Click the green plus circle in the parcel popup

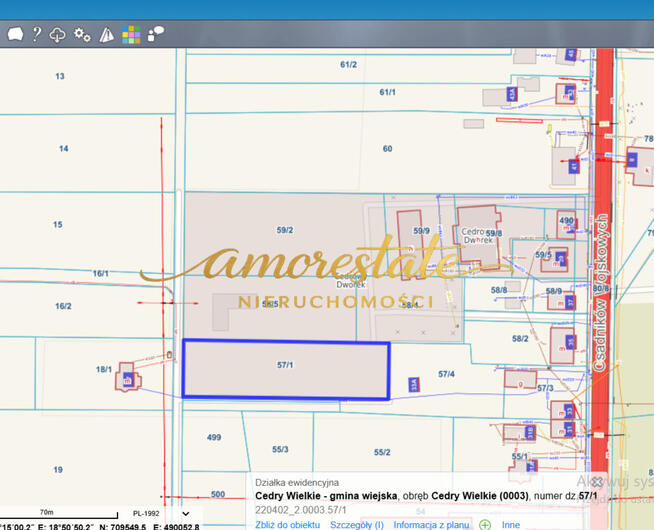point(485,524)
